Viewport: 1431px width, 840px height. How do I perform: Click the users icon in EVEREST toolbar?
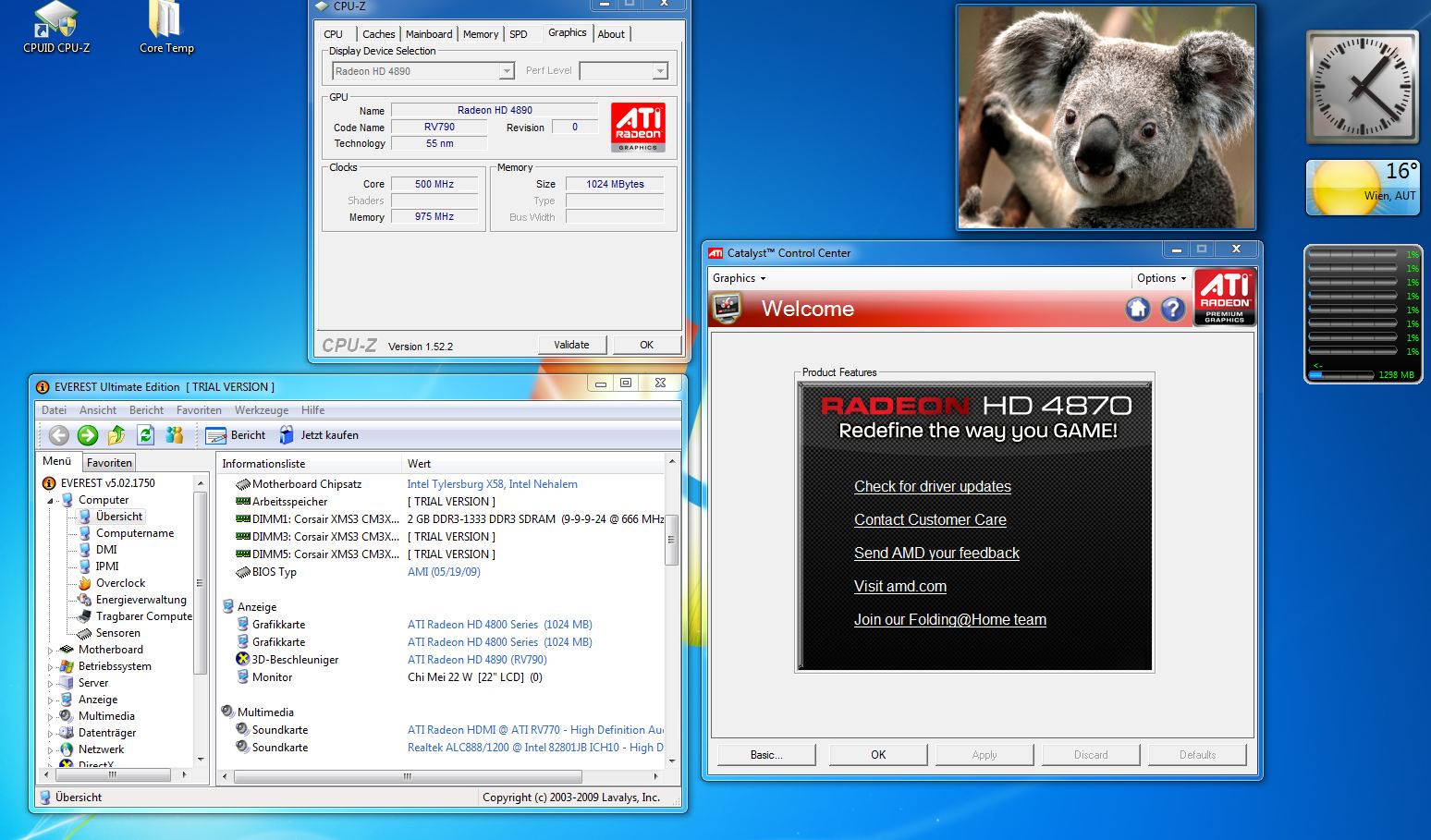pos(174,435)
